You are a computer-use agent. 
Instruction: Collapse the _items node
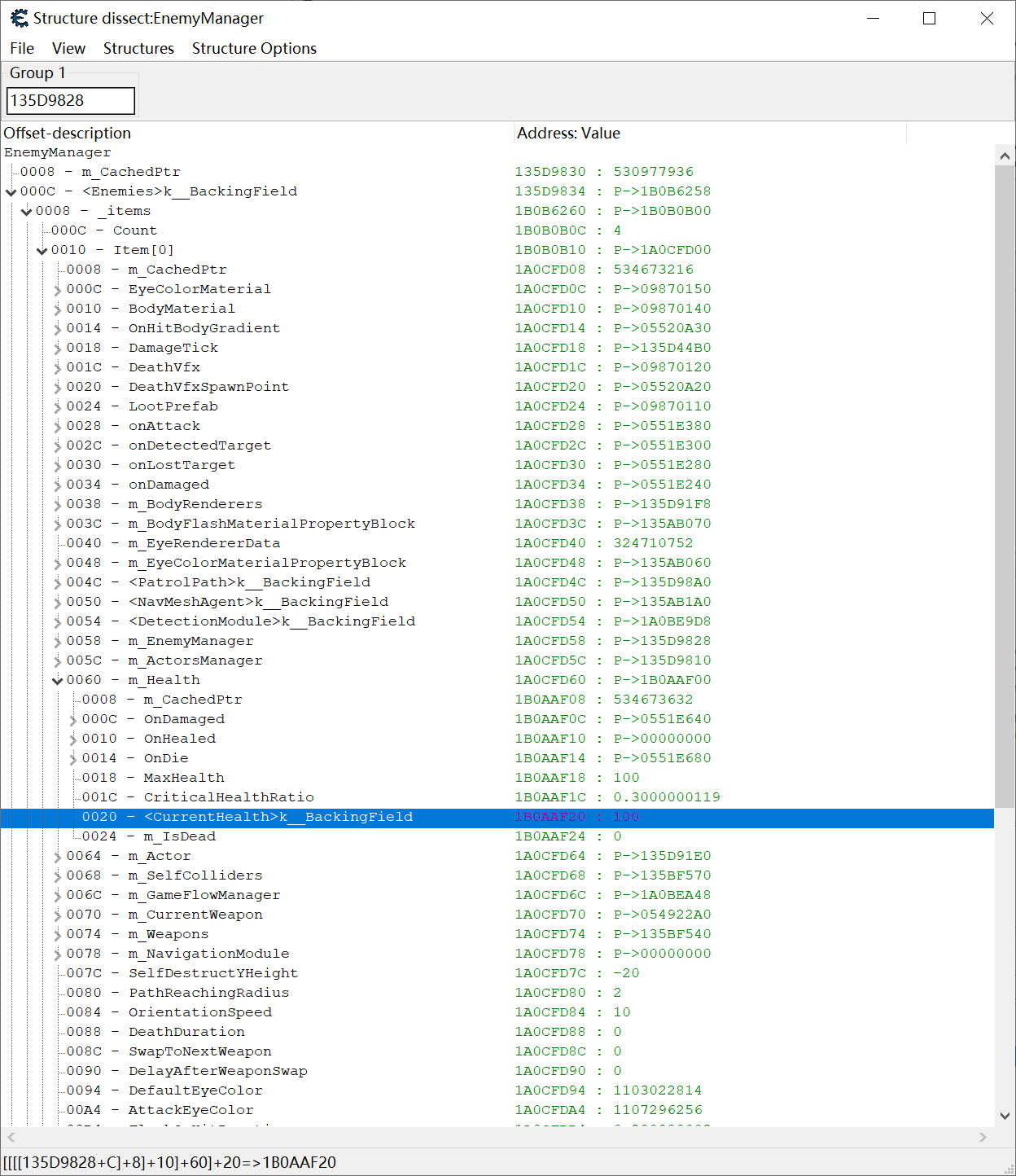click(26, 212)
